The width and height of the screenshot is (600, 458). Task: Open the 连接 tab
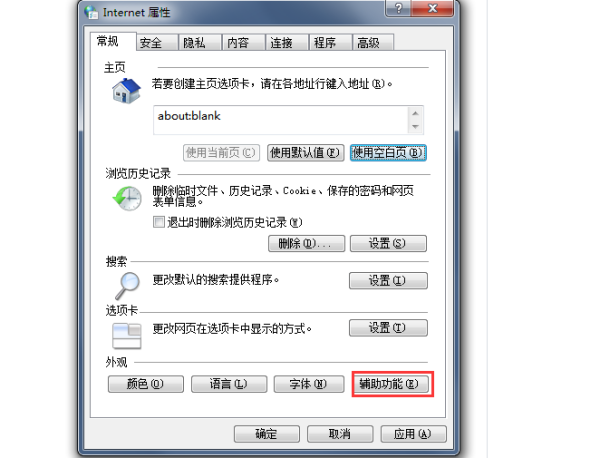(x=287, y=42)
